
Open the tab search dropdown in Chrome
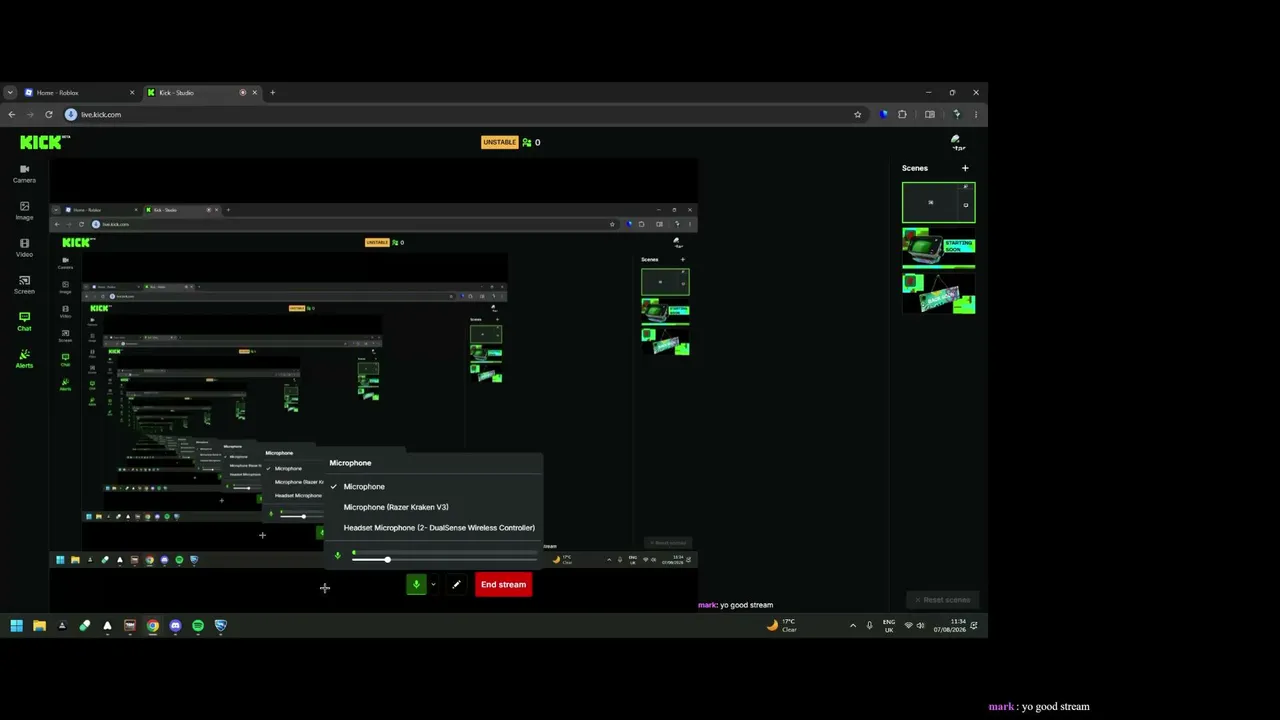pyautogui.click(x=10, y=92)
